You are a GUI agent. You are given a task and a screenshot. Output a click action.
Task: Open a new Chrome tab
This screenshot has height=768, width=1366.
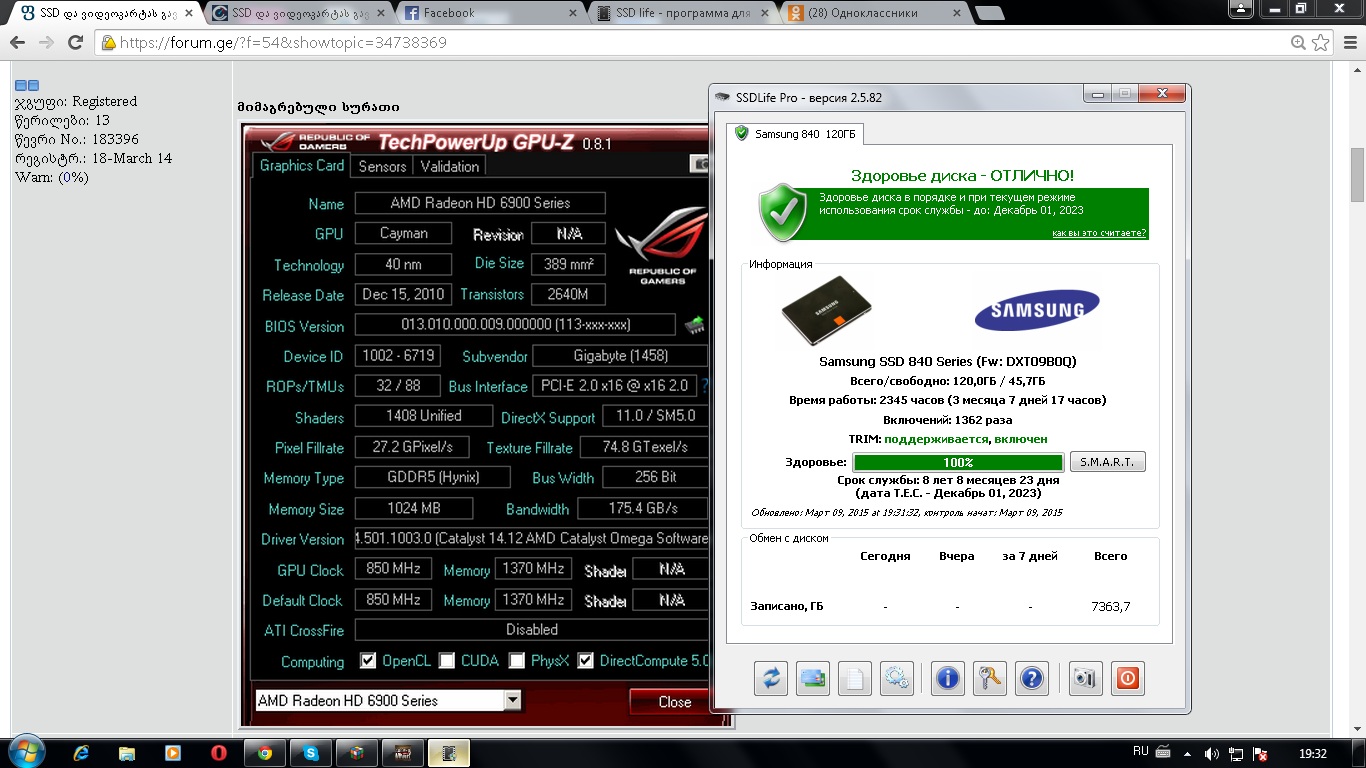tap(990, 13)
